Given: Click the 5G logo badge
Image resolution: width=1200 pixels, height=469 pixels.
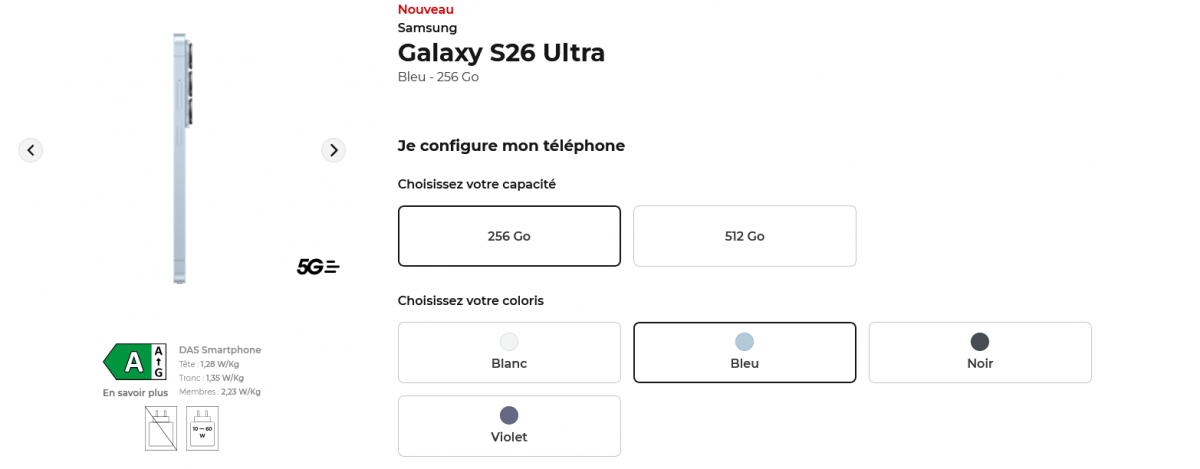Looking at the screenshot, I should [x=318, y=267].
